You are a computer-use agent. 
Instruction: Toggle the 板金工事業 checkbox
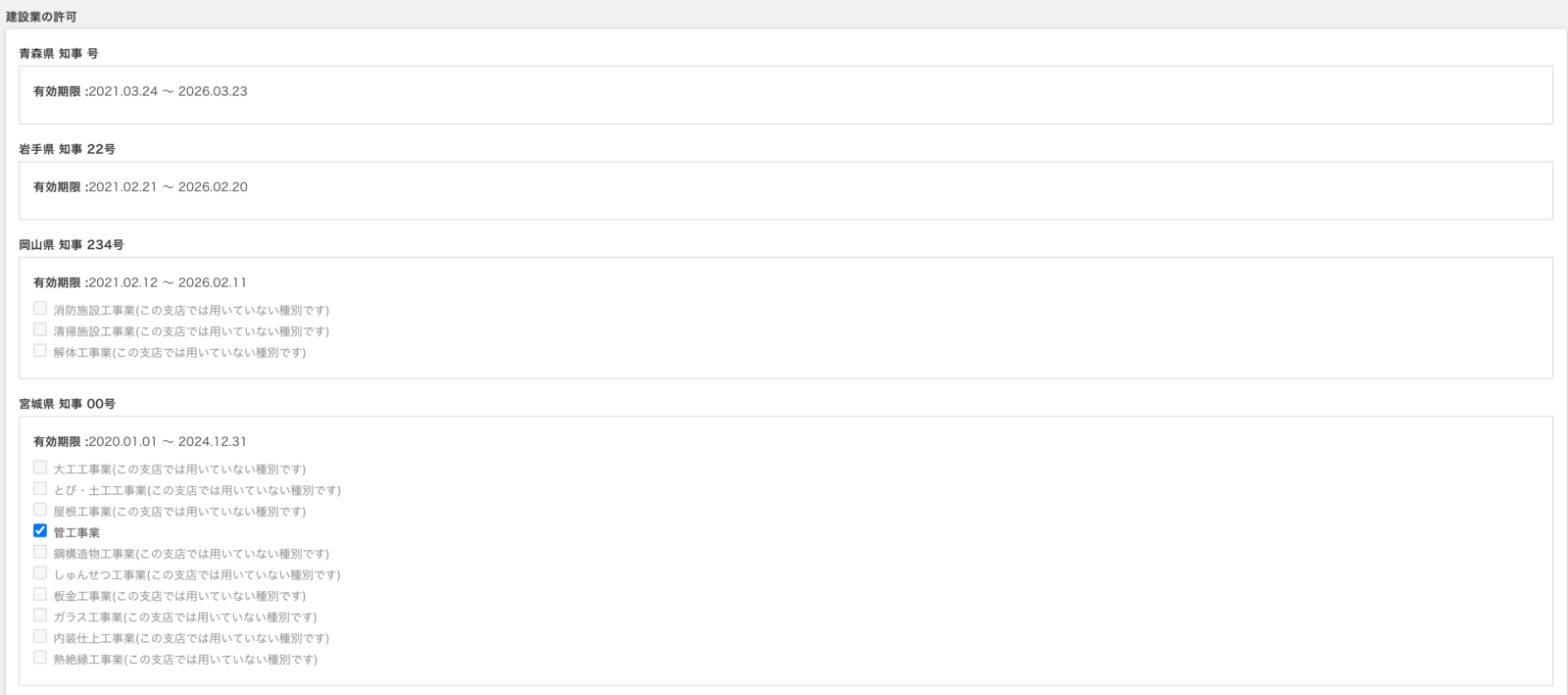(x=40, y=594)
